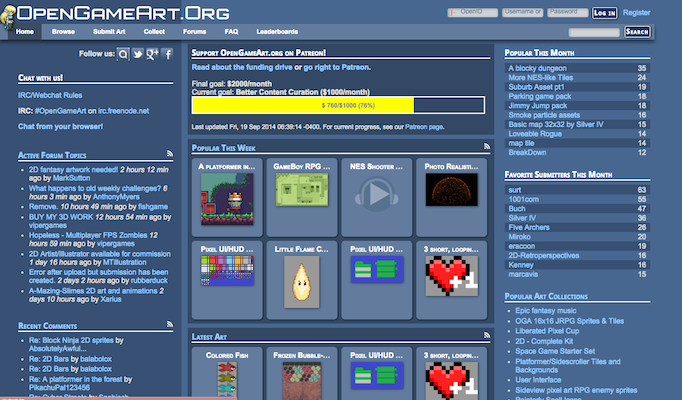This screenshot has height=400, width=682.
Task: Open 3 short, loopin... heart thumbnail in Popular This Week
Action: pos(451,276)
